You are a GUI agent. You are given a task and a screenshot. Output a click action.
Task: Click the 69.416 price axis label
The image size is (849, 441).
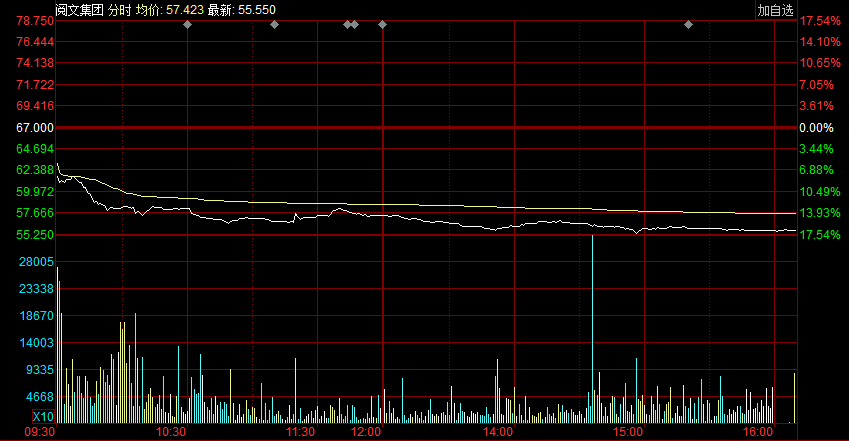(x=35, y=106)
